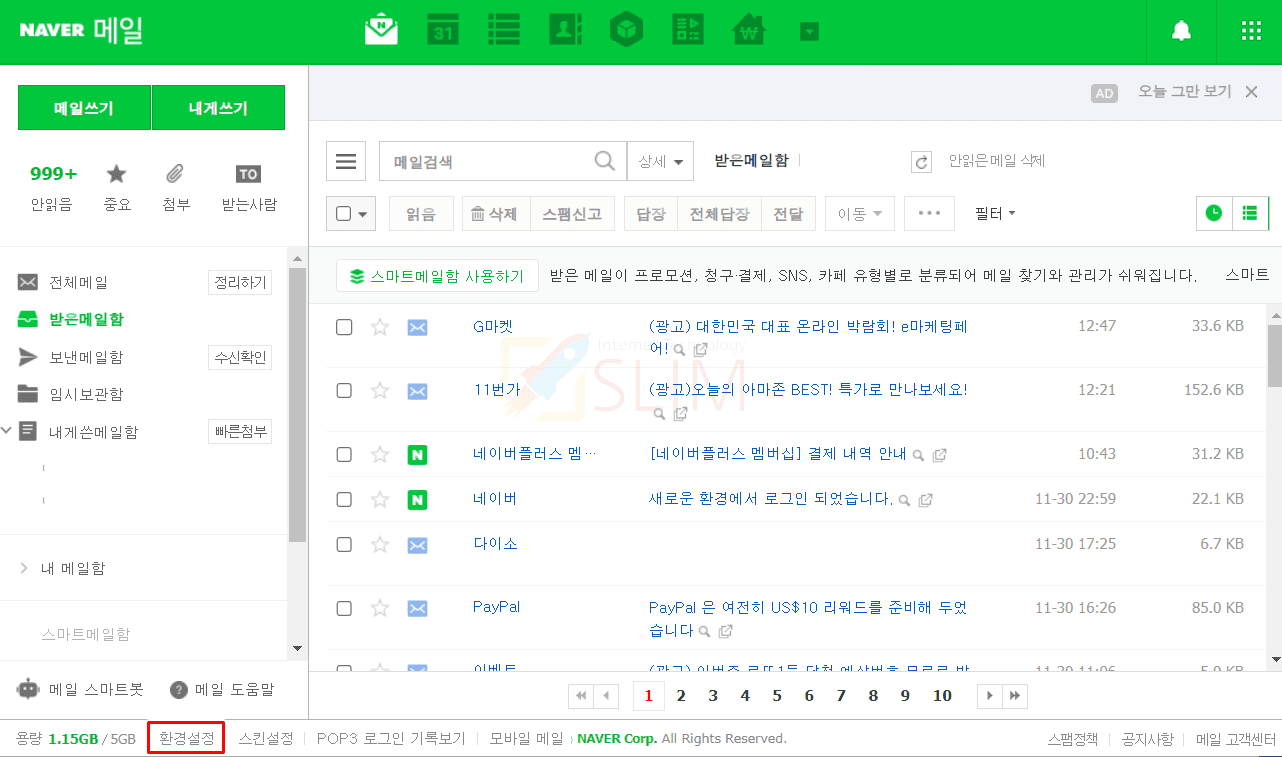Open 보낸메일함 sent folder

[x=86, y=357]
